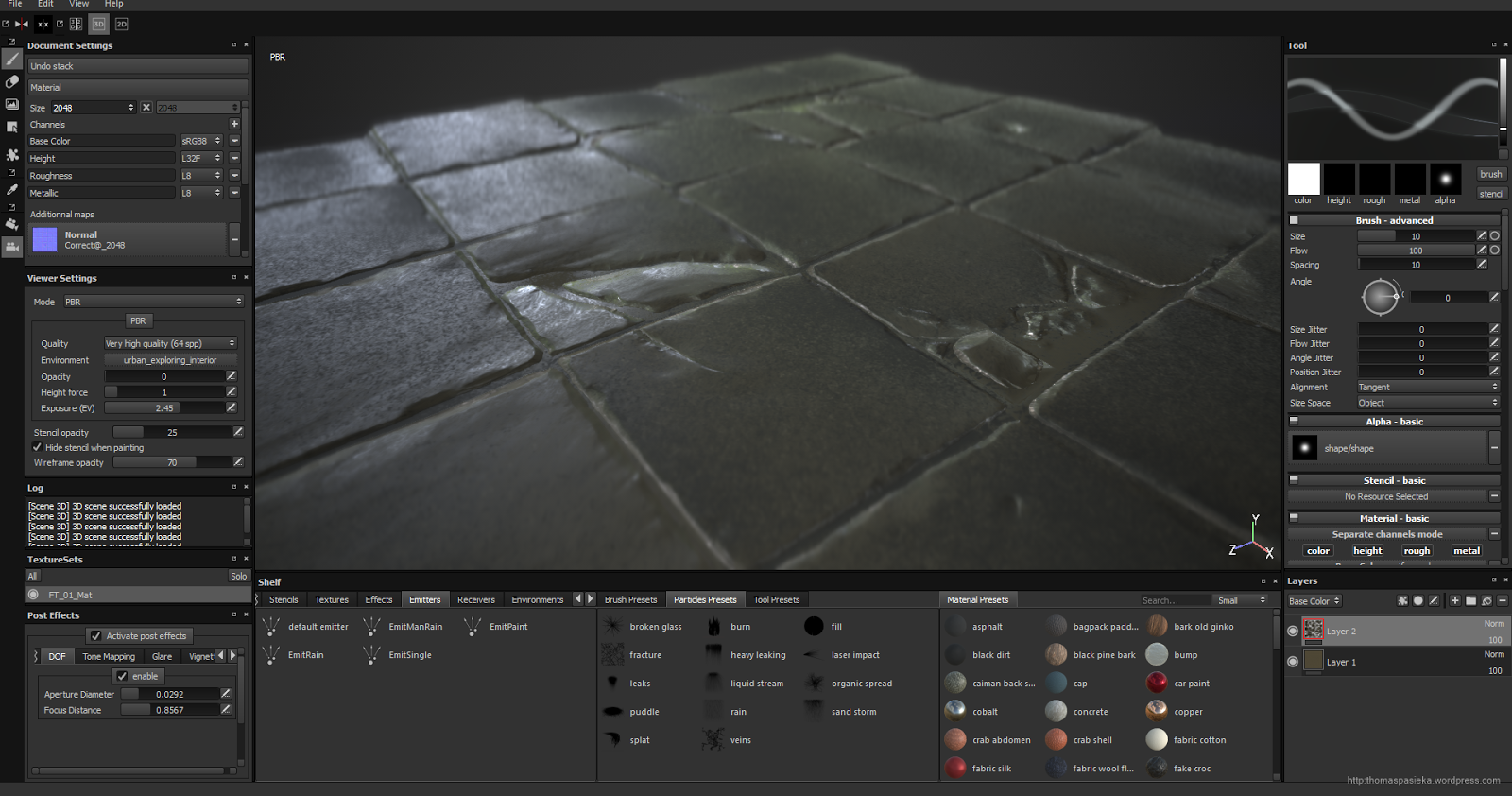Add a new layer with plus icon
The height and width of the screenshot is (796, 1512).
(x=1455, y=600)
